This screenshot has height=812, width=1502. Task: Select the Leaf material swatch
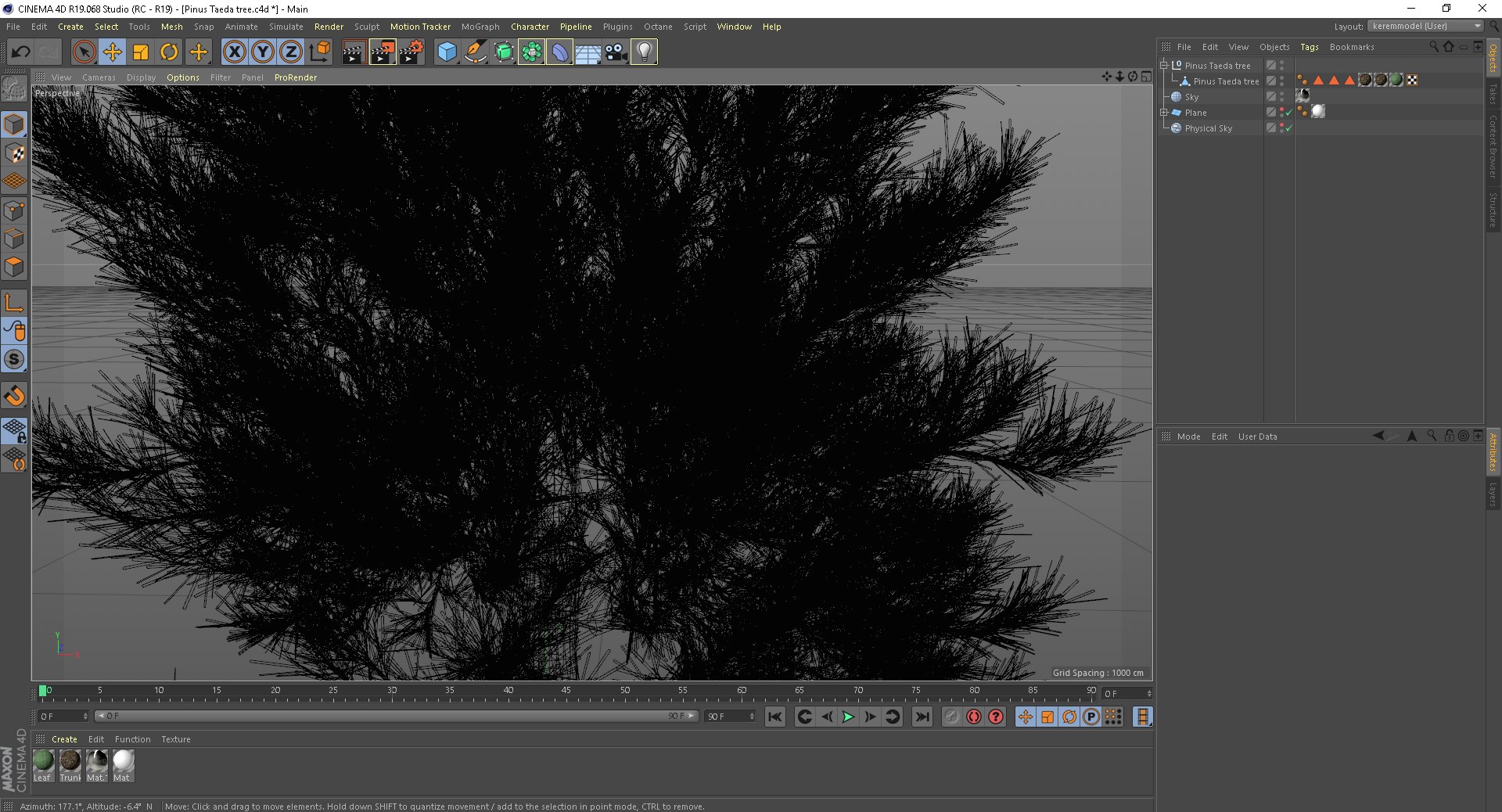43,766
